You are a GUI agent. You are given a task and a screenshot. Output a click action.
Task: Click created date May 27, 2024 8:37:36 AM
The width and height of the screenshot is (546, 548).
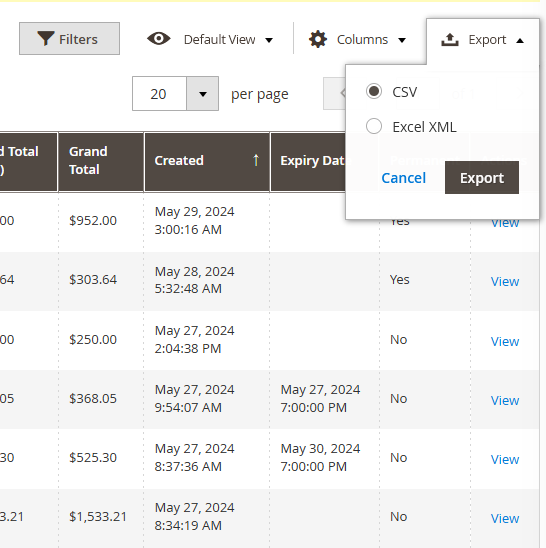tap(194, 457)
